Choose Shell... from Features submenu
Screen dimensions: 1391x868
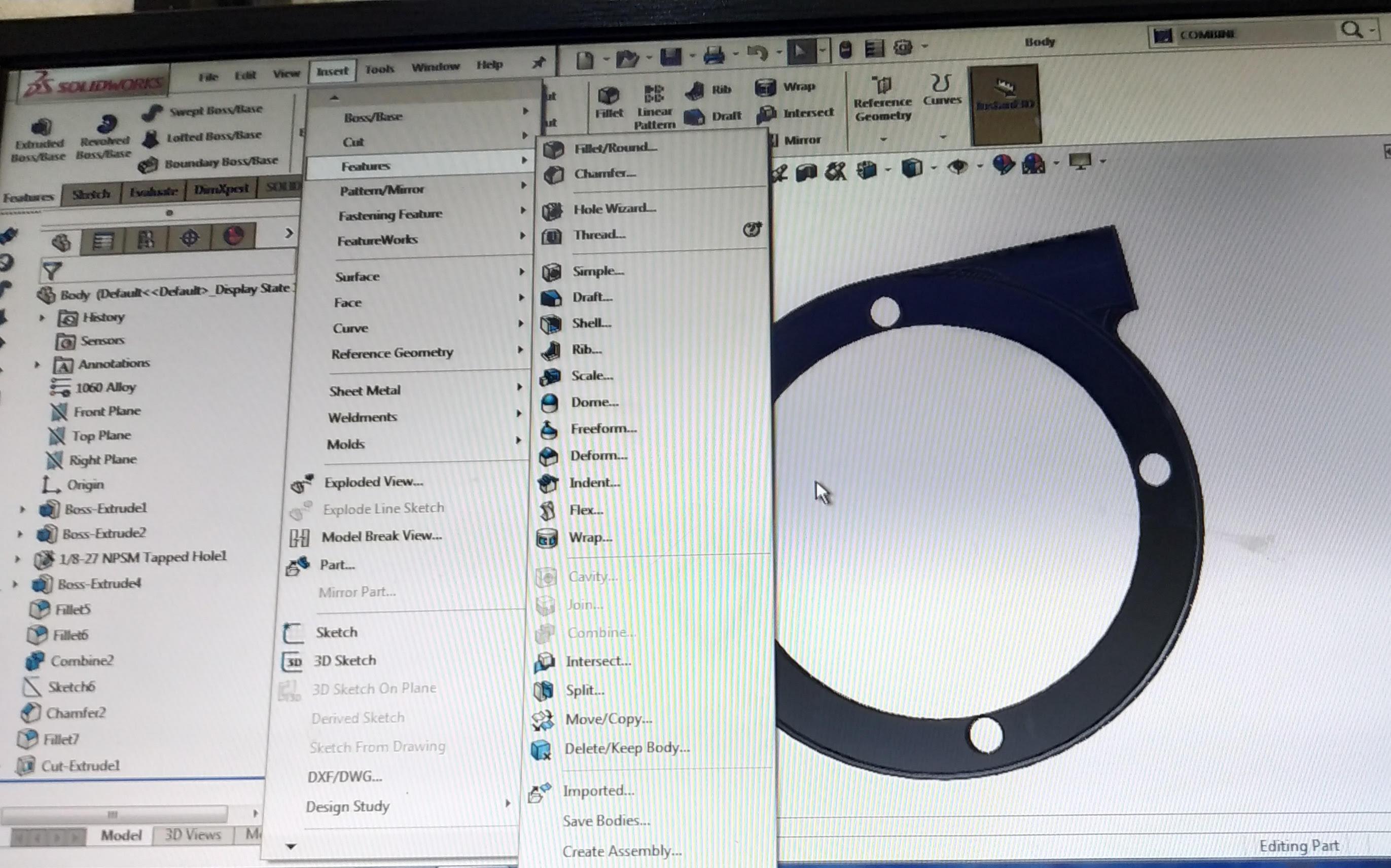click(x=591, y=323)
